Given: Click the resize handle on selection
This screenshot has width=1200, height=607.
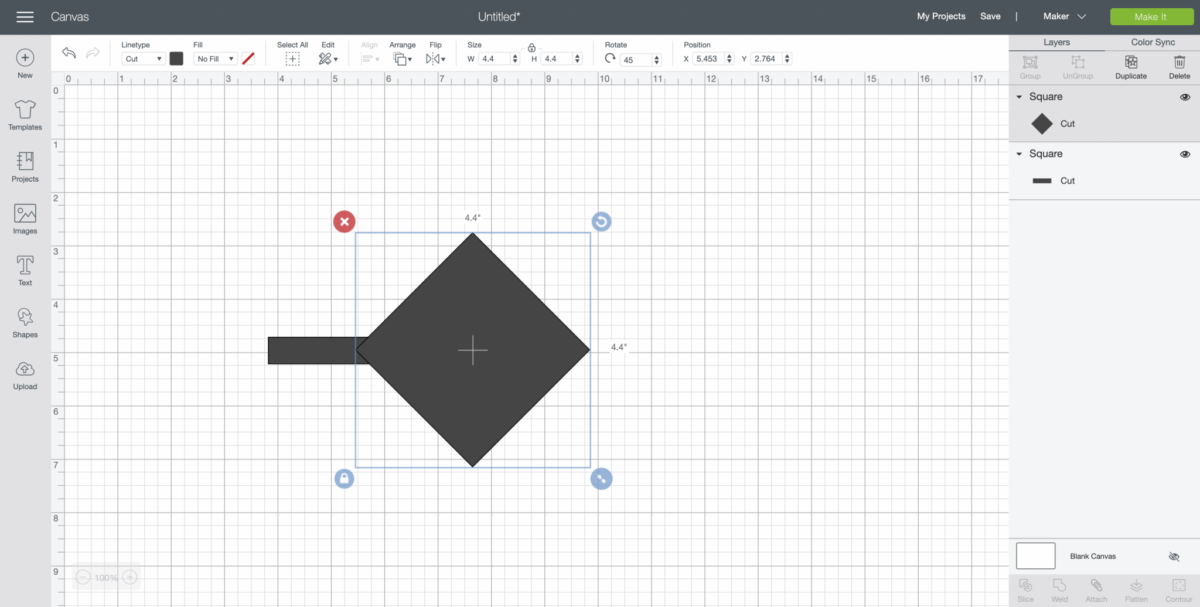Looking at the screenshot, I should pos(601,479).
